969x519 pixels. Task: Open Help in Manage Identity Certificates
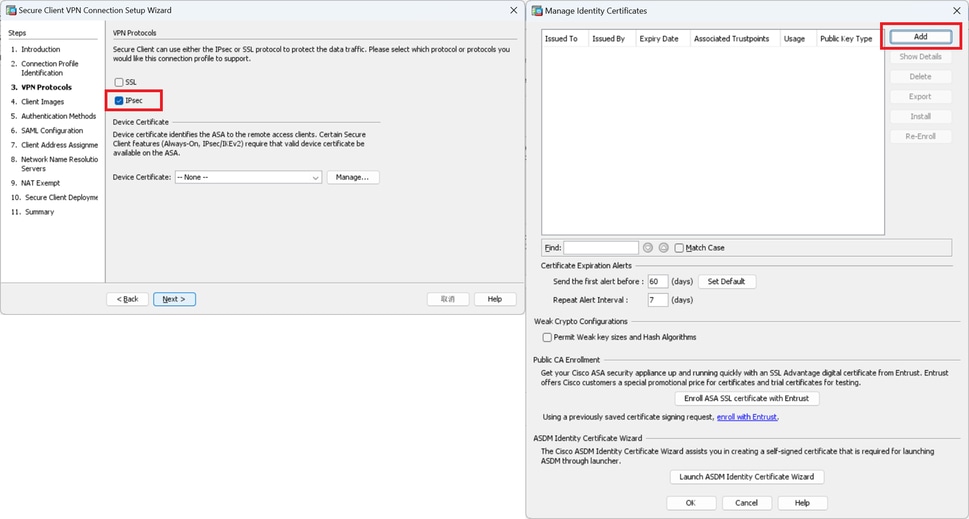tap(802, 503)
